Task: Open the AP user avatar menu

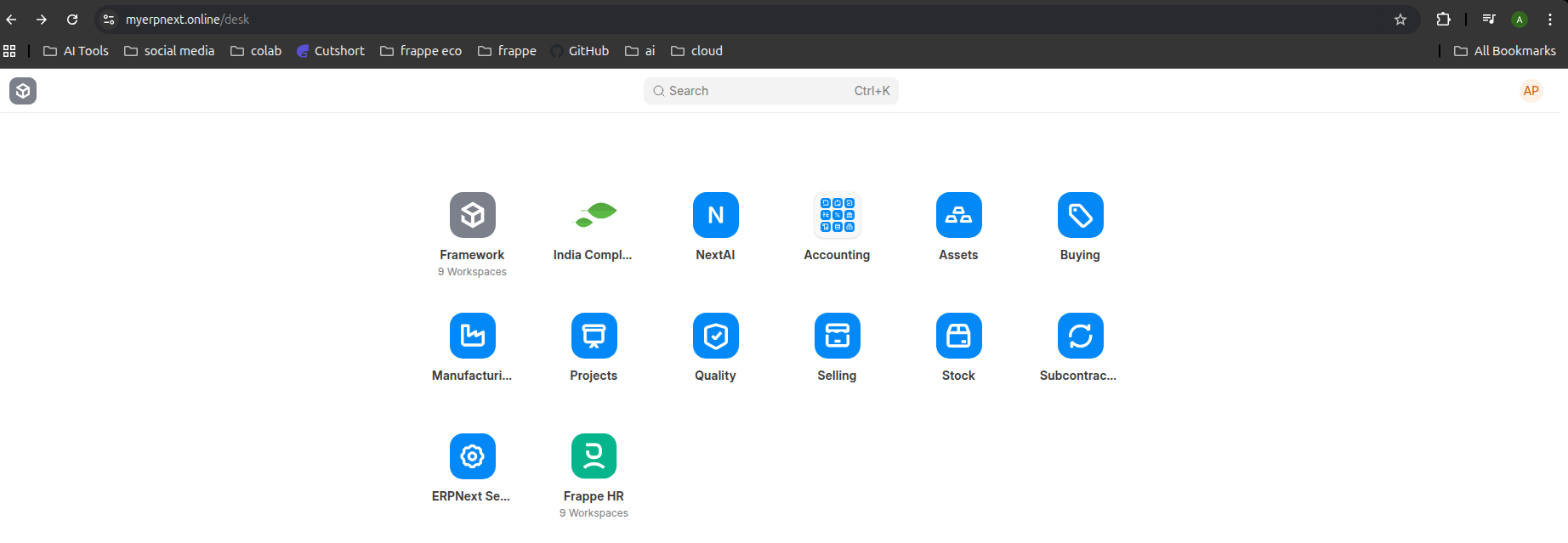Action: pos(1531,91)
